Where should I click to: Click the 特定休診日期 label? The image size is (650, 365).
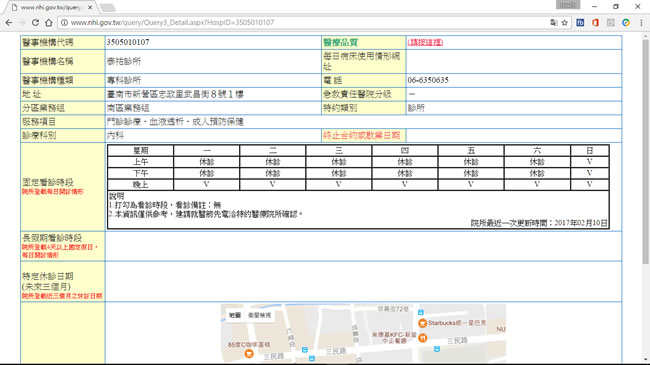pos(48,276)
